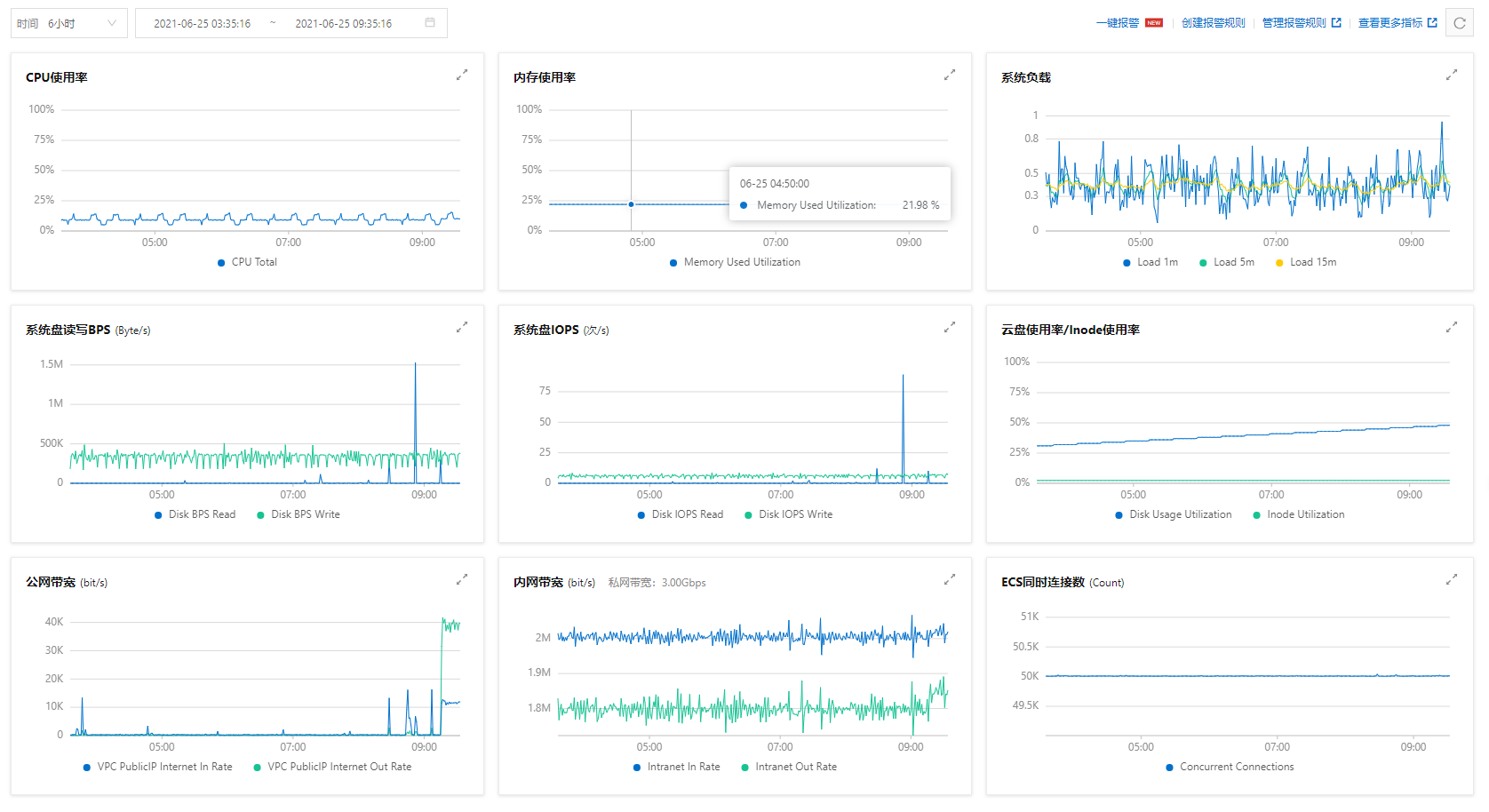
Task: Click the 私网带宽: 3.00Gbps label
Action: [657, 583]
